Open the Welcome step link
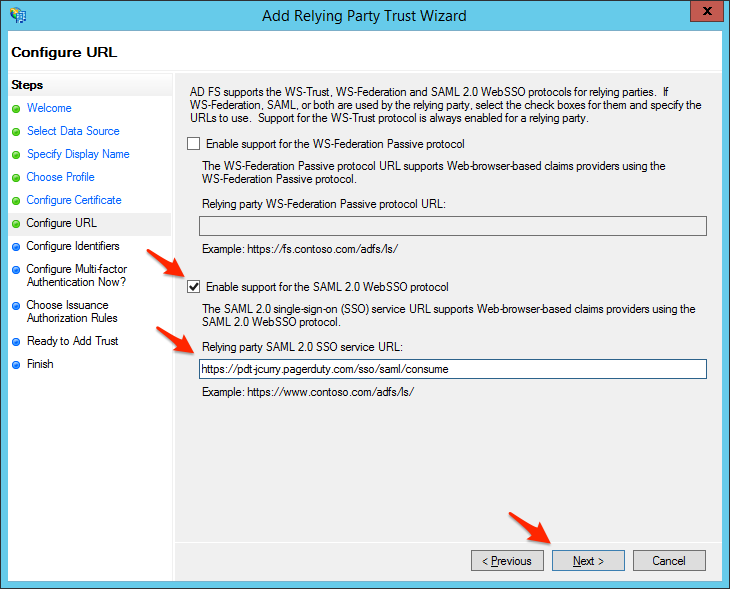 [x=49, y=108]
